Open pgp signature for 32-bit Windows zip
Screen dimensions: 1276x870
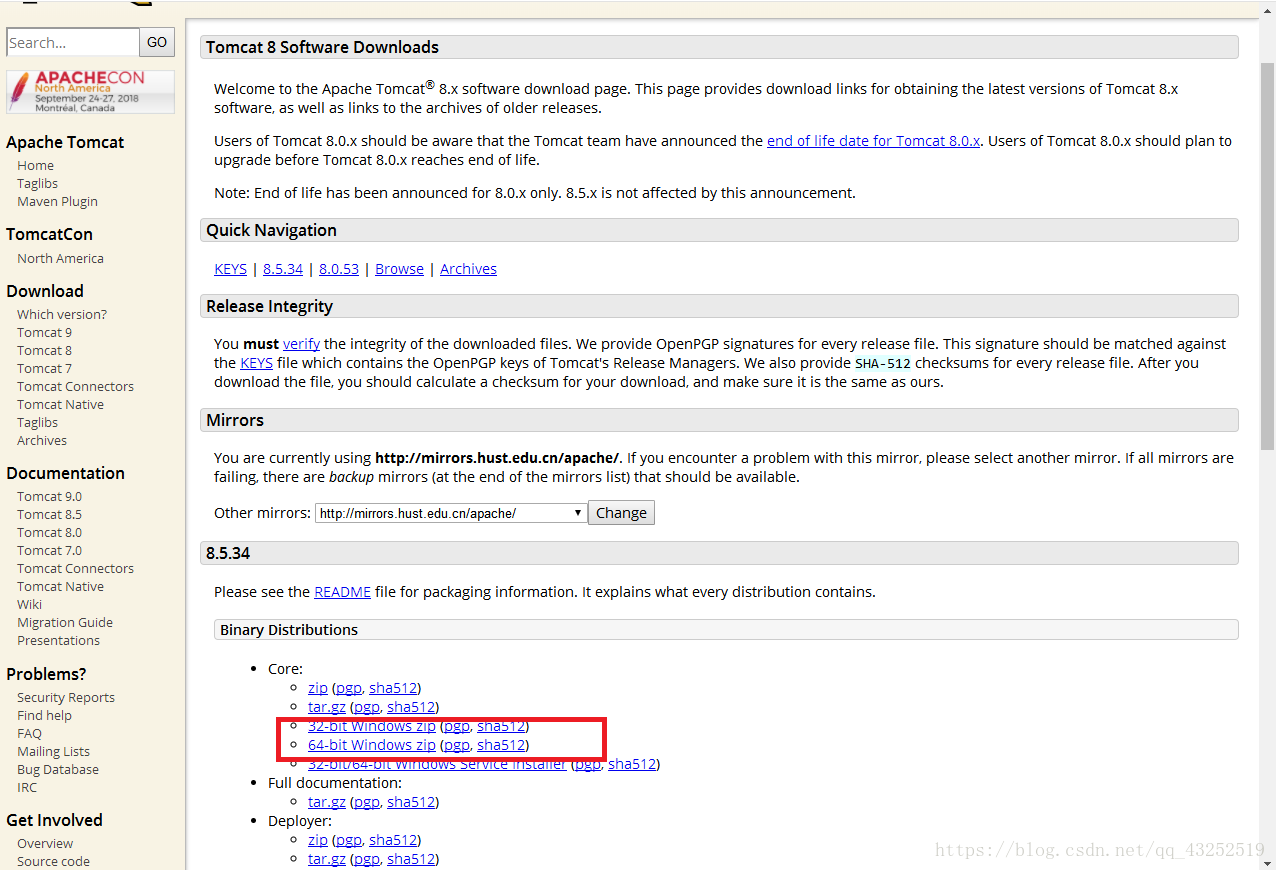coord(456,726)
